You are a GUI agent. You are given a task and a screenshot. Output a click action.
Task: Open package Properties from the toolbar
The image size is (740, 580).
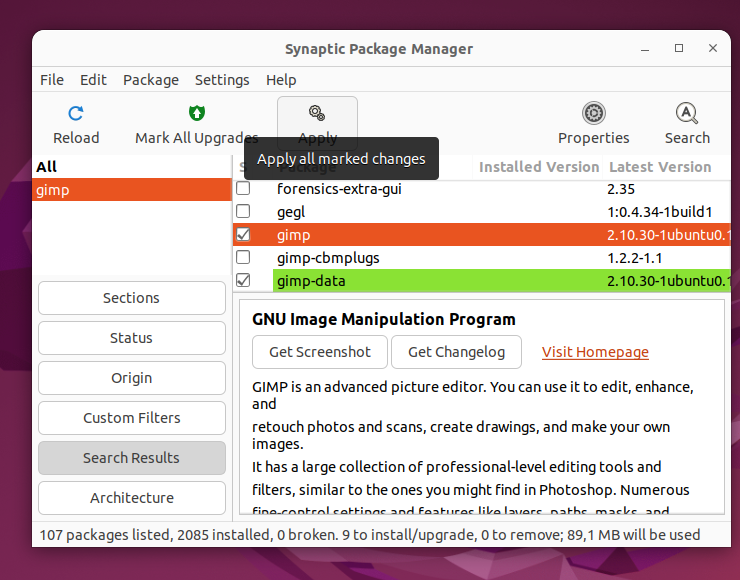pos(593,113)
